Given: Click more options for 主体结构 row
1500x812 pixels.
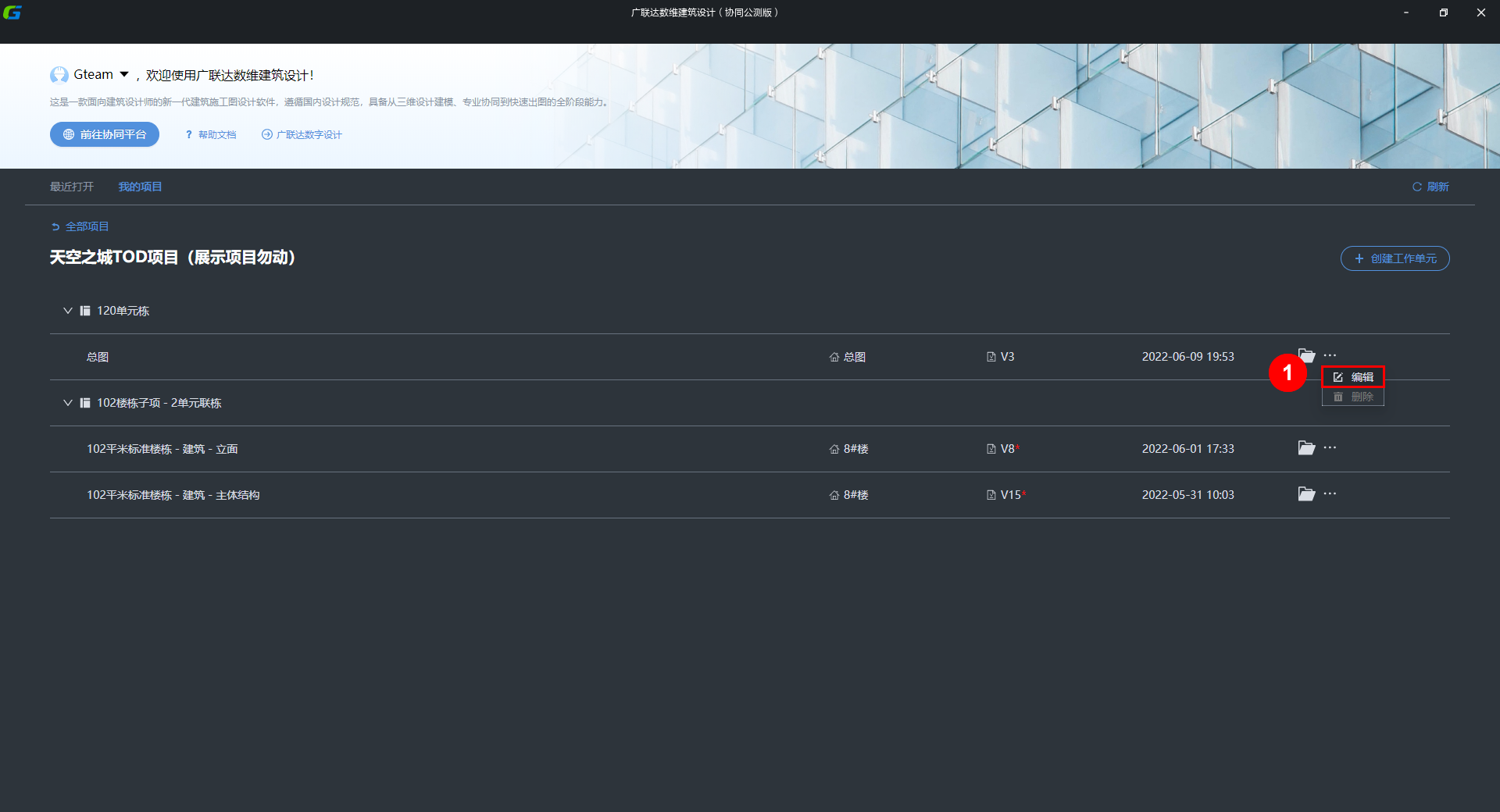Looking at the screenshot, I should [x=1330, y=493].
